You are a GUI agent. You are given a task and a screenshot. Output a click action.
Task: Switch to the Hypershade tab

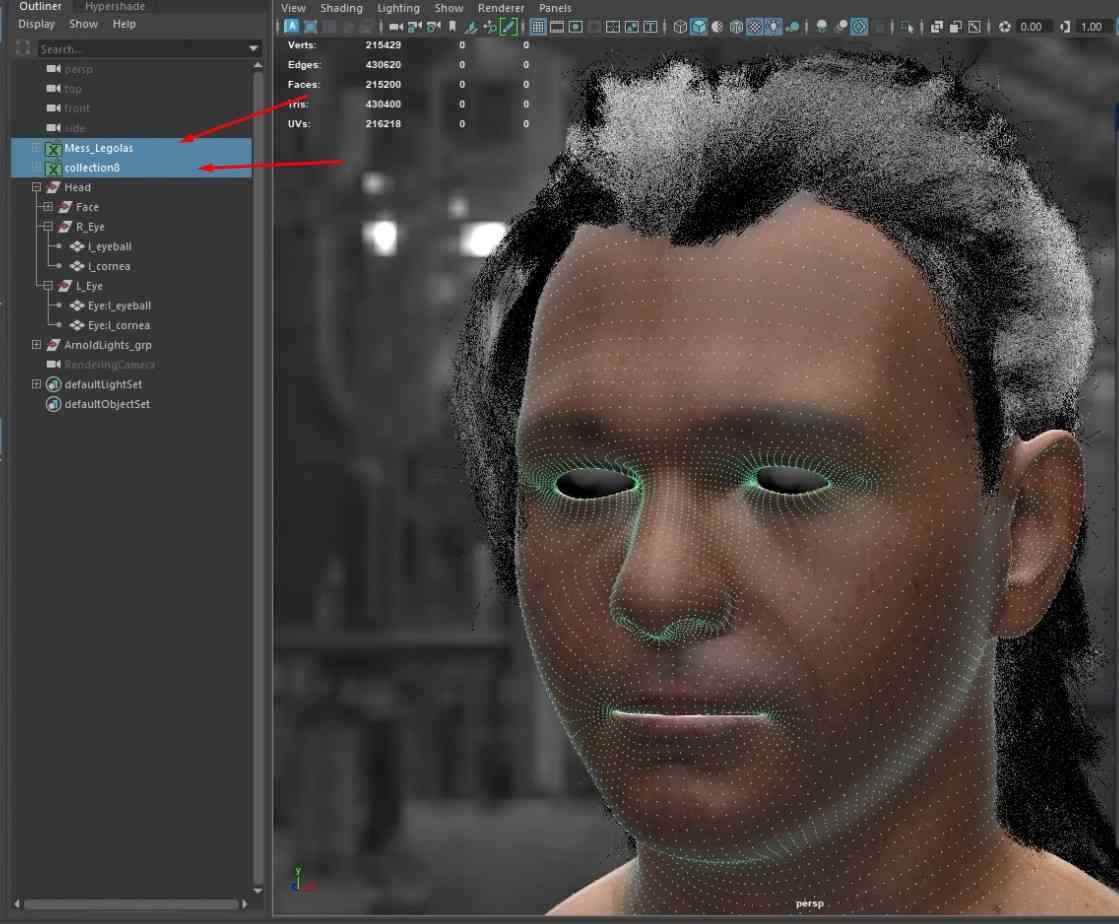(x=115, y=6)
